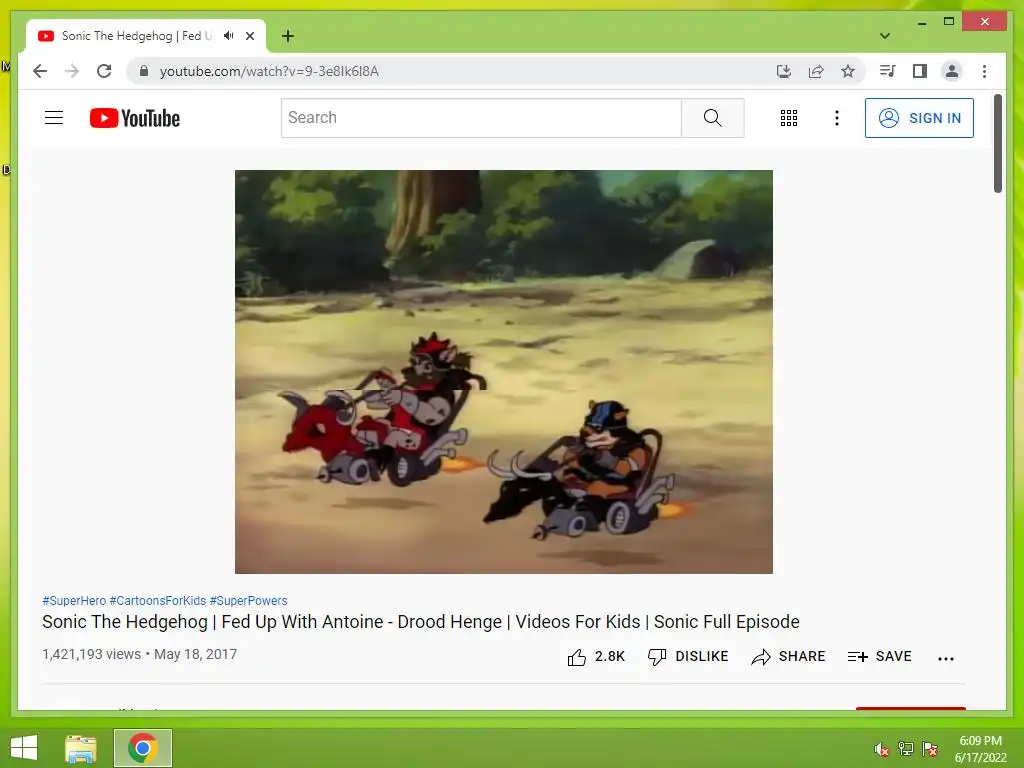Click the address bar URL
The image size is (1024, 768).
click(x=269, y=71)
